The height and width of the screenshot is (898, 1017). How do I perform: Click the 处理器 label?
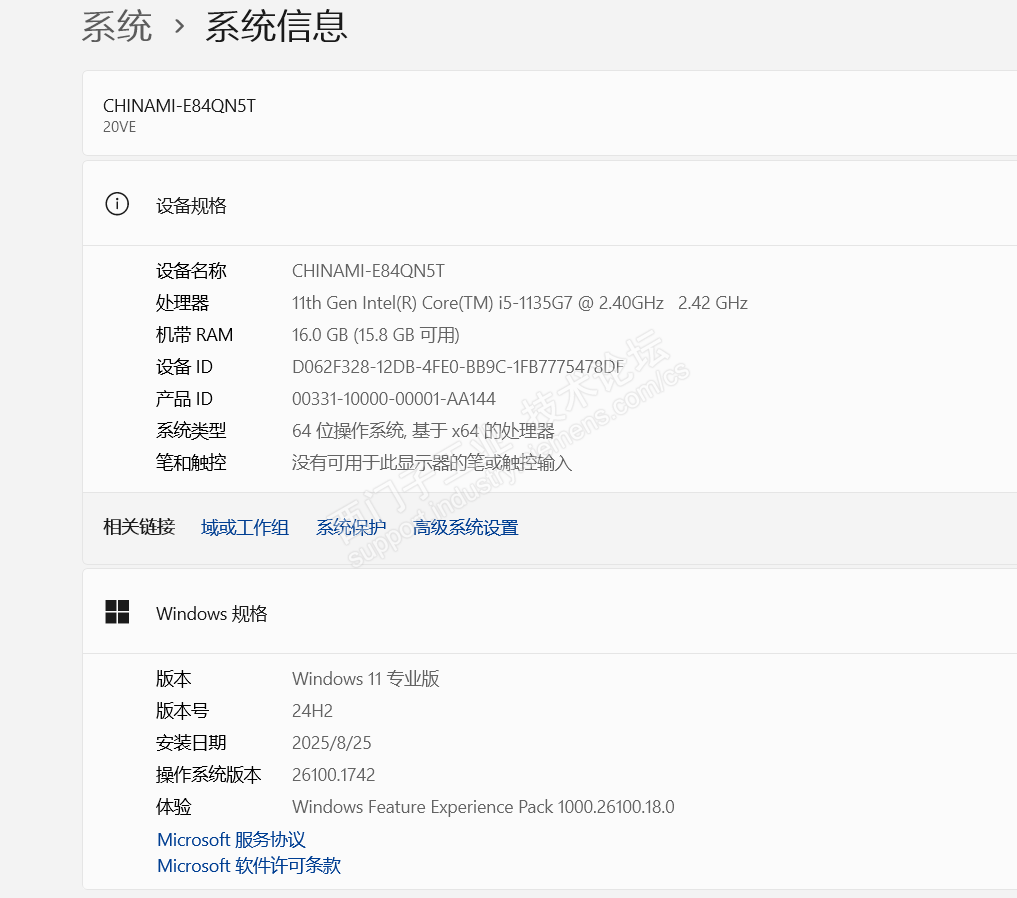click(x=182, y=303)
